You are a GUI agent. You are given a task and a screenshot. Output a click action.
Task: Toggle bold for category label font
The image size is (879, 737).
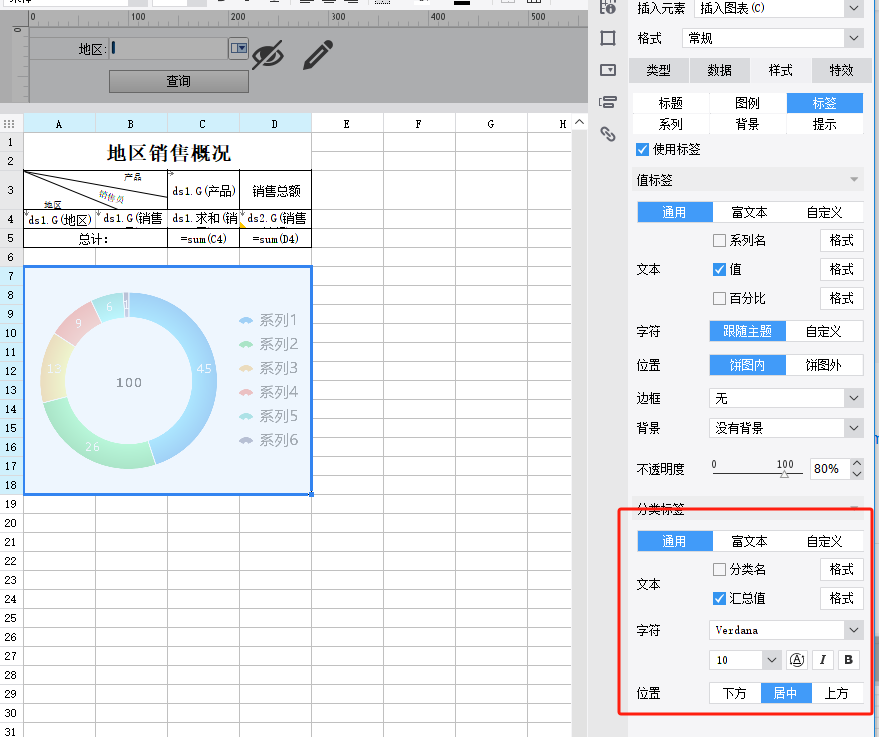tap(849, 660)
